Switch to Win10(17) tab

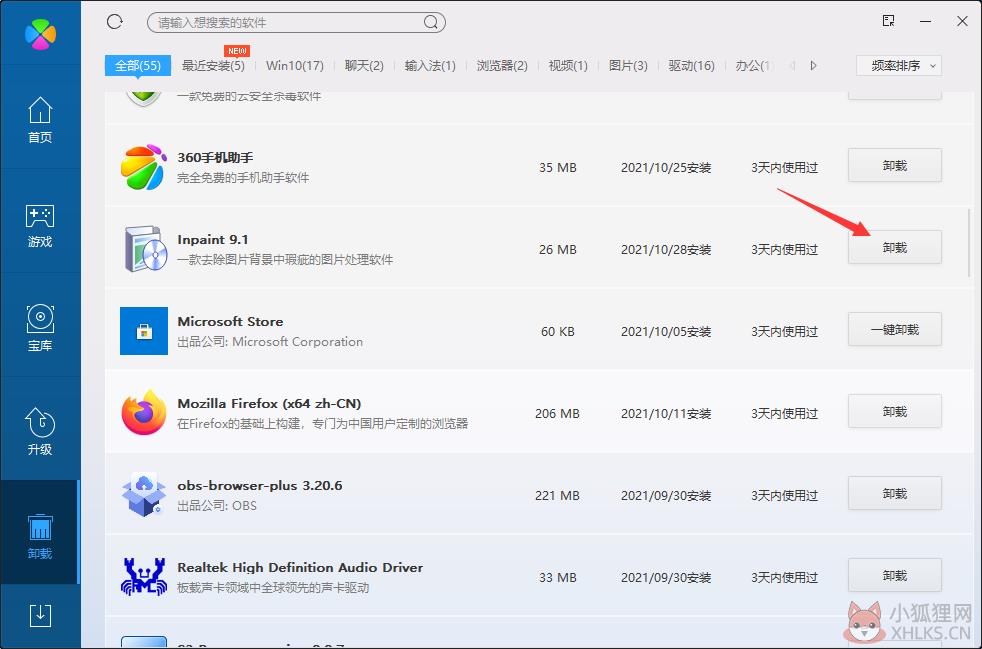(x=294, y=65)
